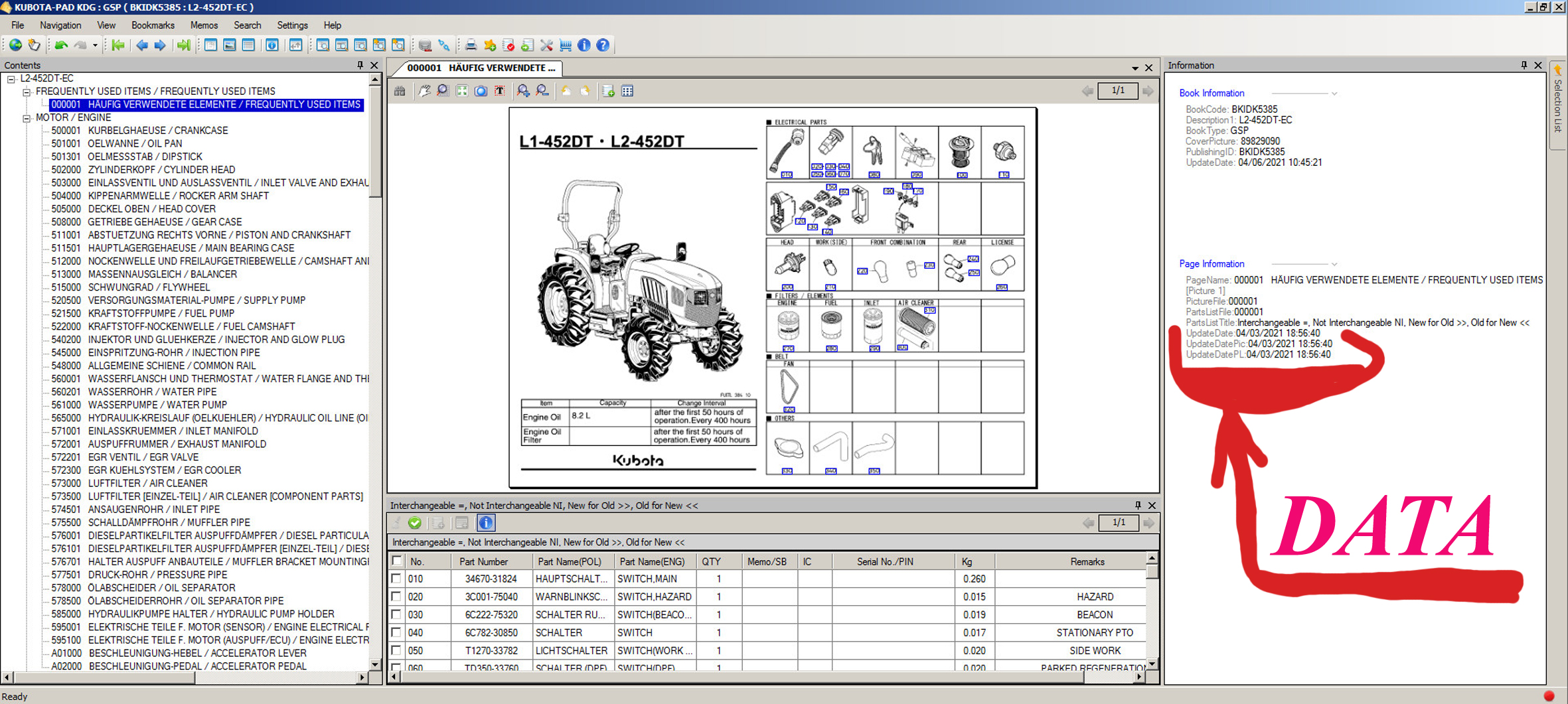1568x704 pixels.
Task: Click the crossed wrench tools icon
Action: pyautogui.click(x=546, y=45)
